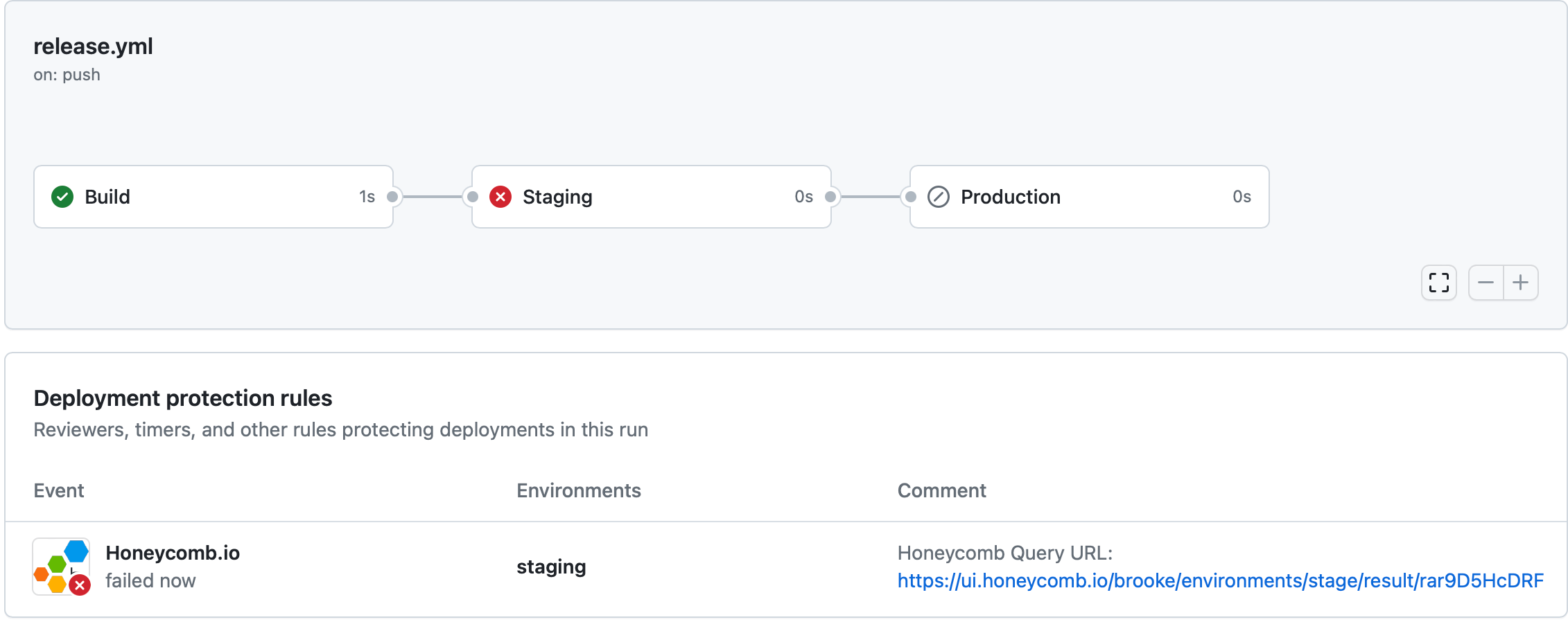The height and width of the screenshot is (622, 1568).
Task: Zoom in the workflow graph
Action: pyautogui.click(x=1521, y=283)
